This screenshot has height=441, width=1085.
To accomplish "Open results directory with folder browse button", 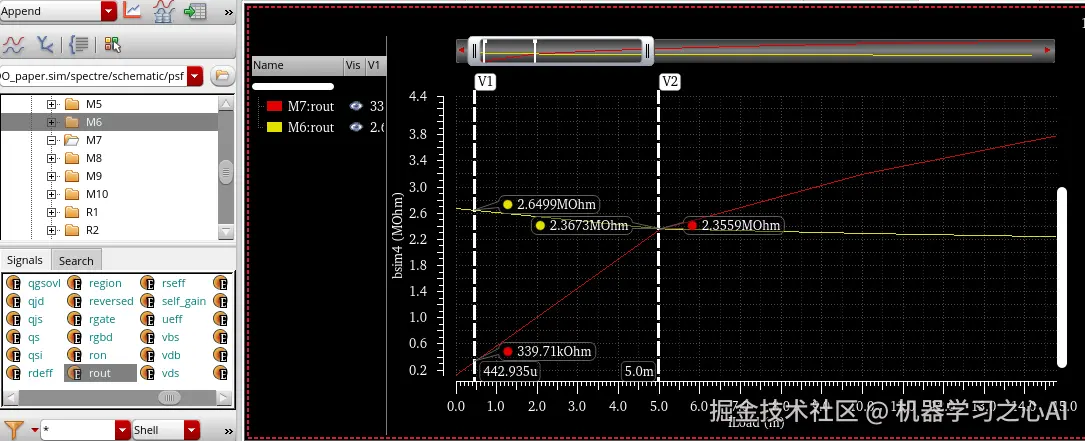I will 221,75.
